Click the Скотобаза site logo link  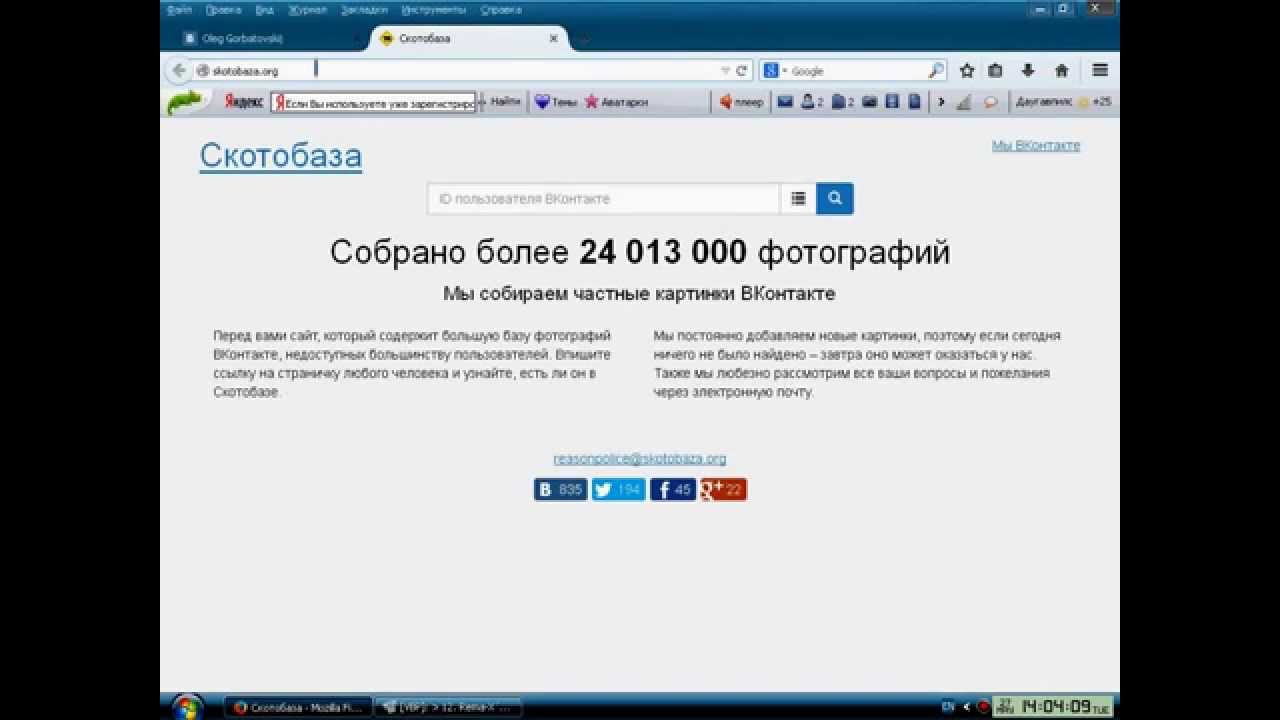coord(281,156)
